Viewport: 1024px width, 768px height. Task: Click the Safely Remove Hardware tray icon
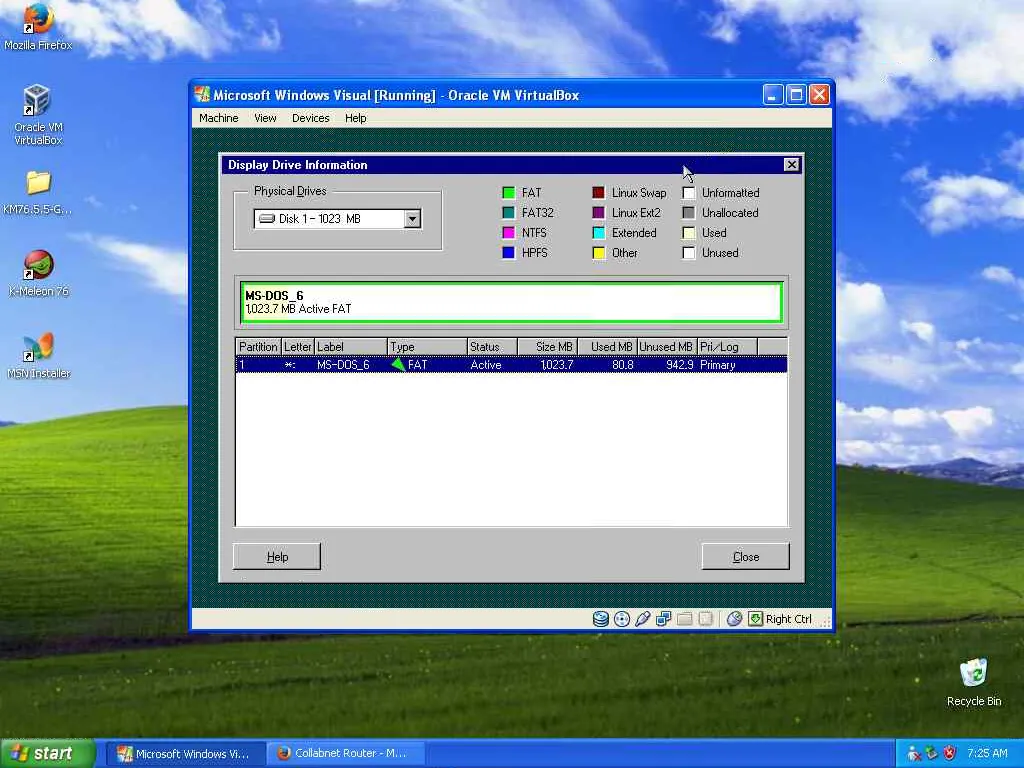[x=931, y=753]
